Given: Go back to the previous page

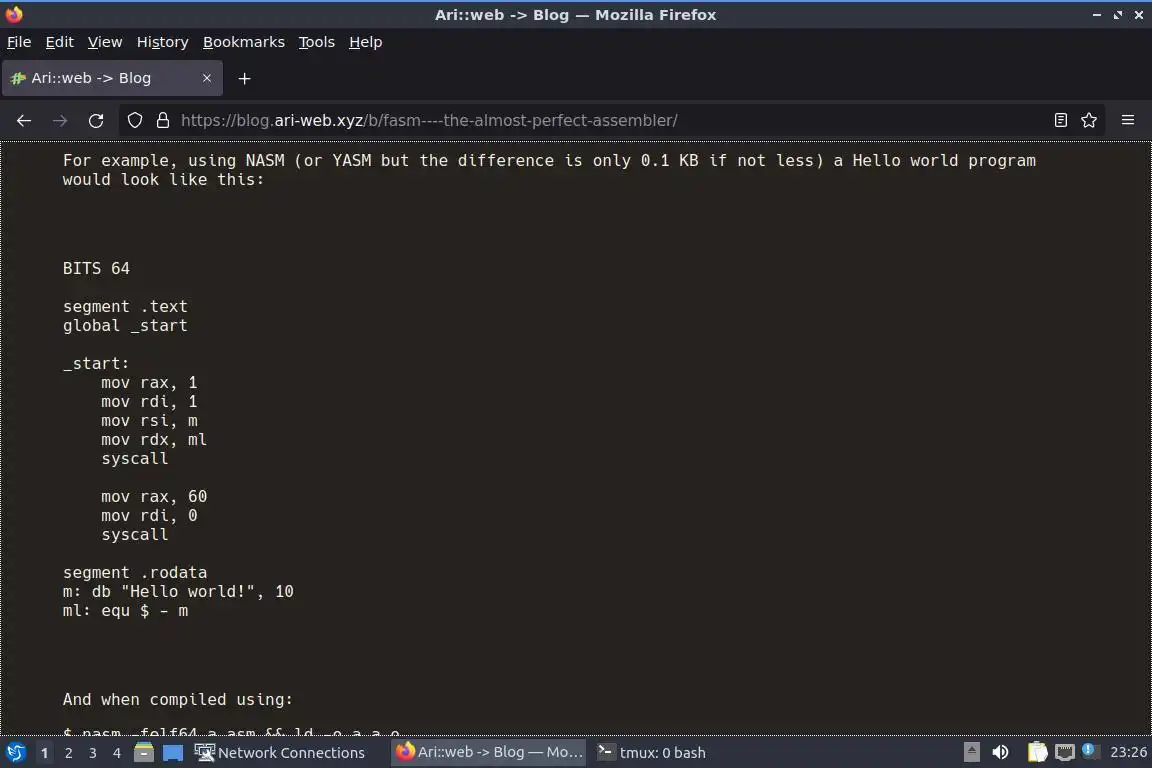Looking at the screenshot, I should [24, 121].
